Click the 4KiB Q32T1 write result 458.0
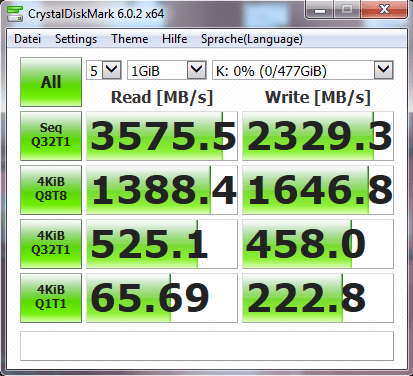Viewport: 413px width, 376px height. (x=318, y=244)
